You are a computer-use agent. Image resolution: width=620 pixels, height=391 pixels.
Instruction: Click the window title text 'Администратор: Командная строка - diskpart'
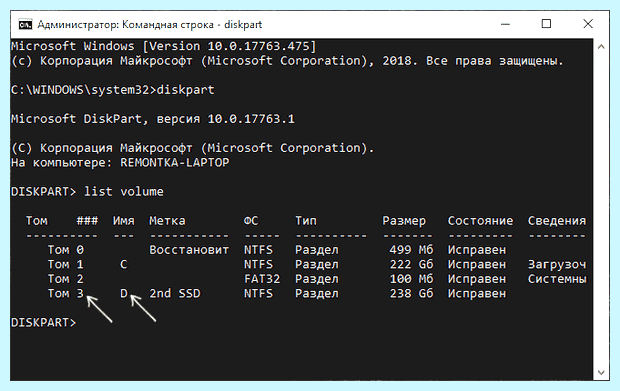tap(149, 25)
